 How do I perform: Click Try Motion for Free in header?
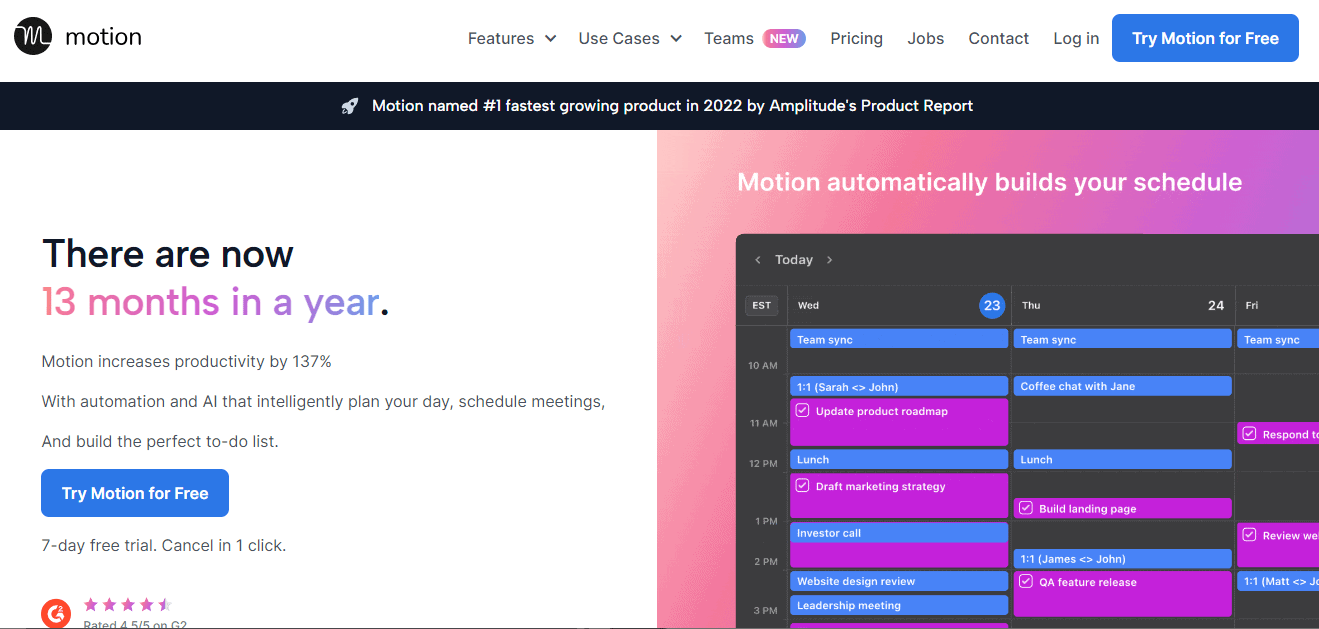1205,39
